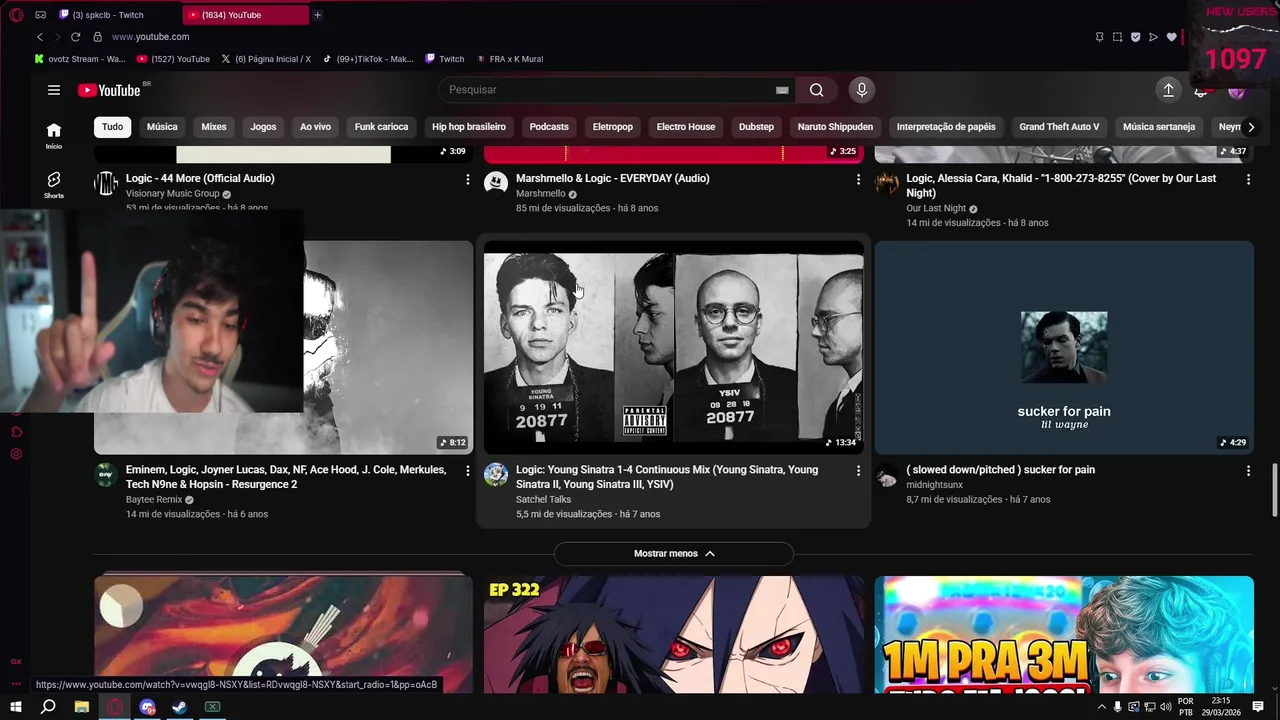
Task: Open the on-screen keyboard in search box
Action: pyautogui.click(x=782, y=90)
